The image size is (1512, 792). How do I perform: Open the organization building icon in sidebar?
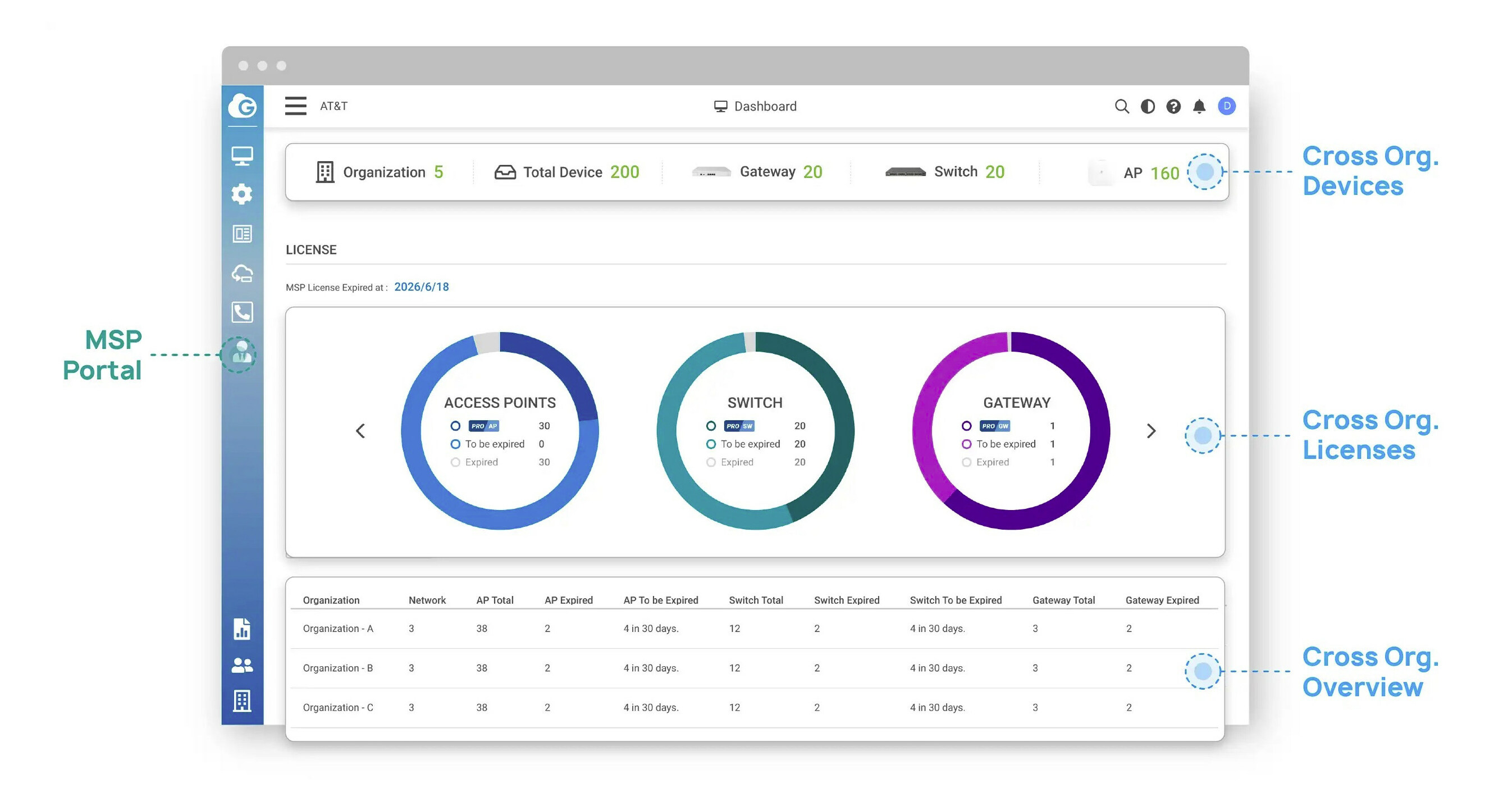243,700
